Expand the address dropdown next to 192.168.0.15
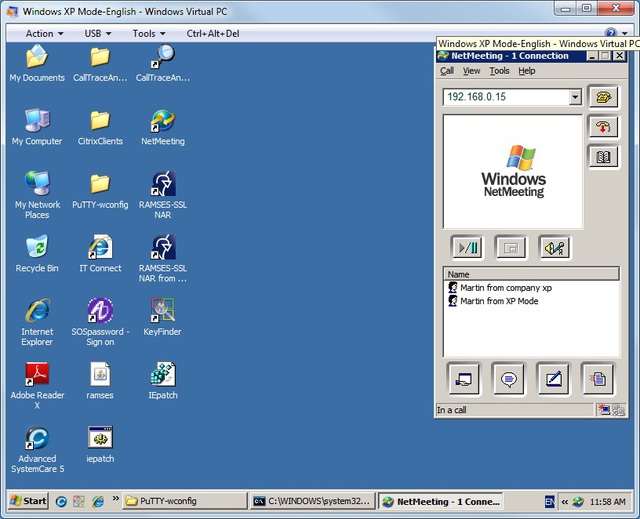 (575, 97)
